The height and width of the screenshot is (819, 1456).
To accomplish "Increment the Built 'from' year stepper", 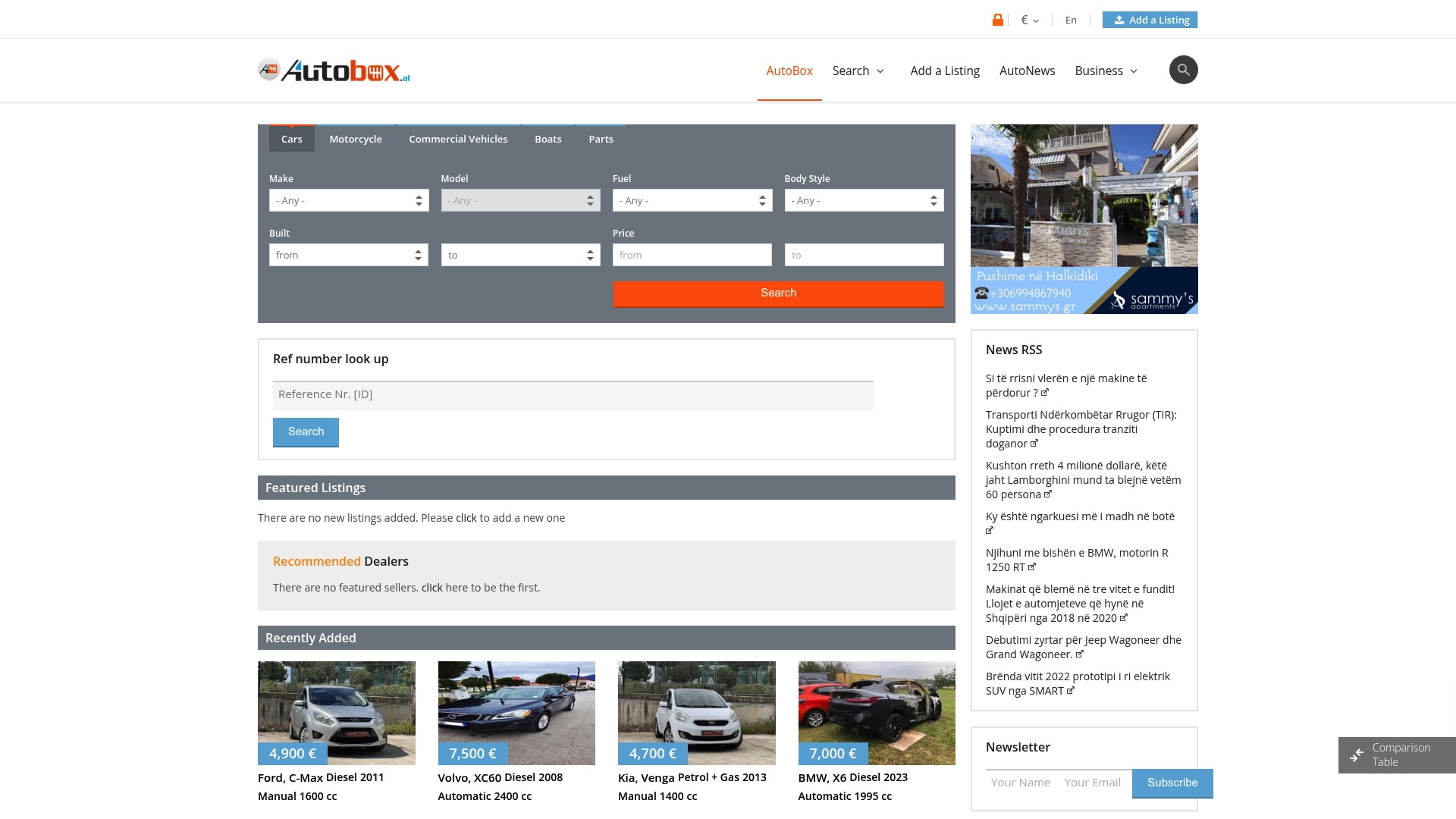I will pos(417,251).
